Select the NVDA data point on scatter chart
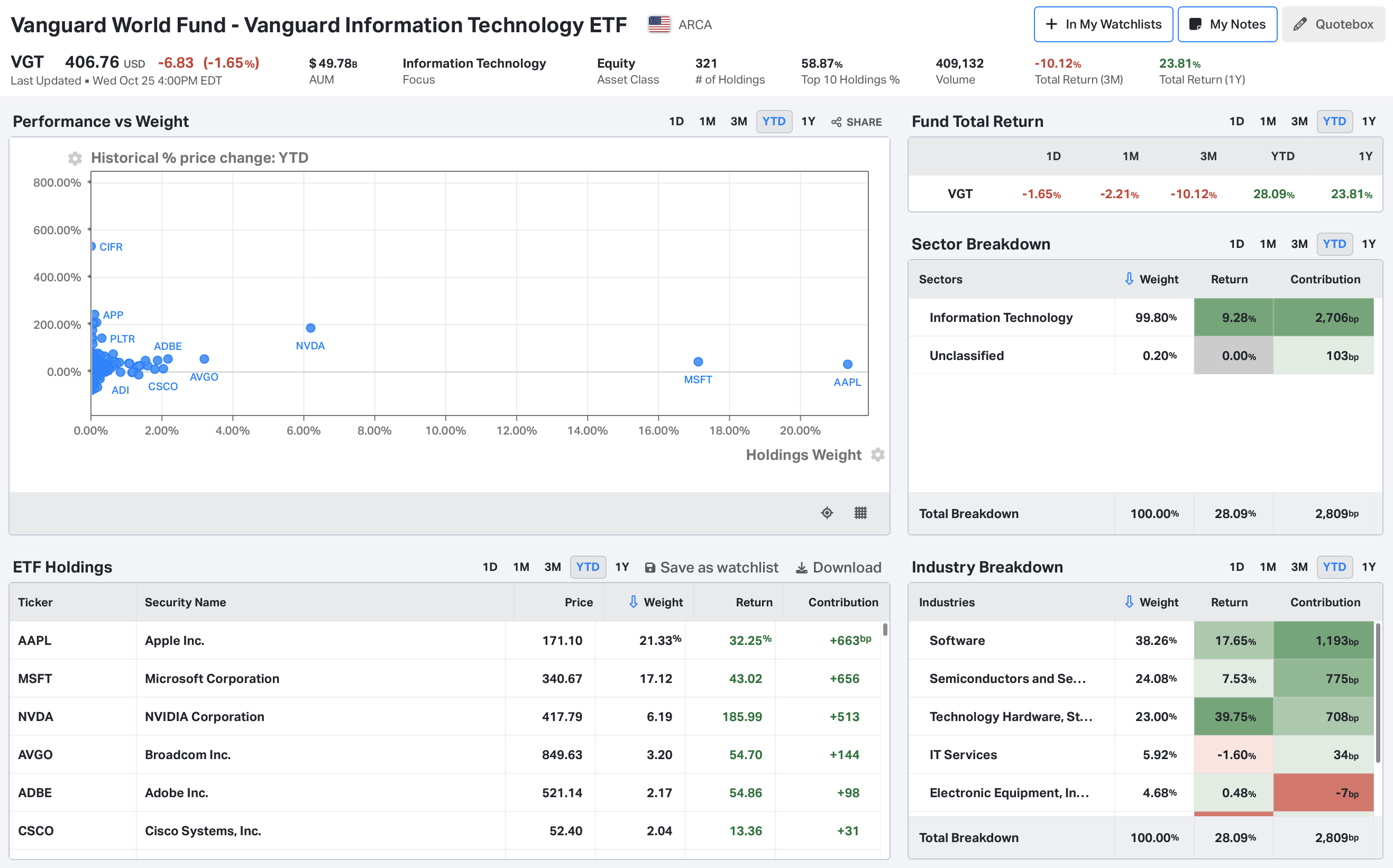Image resolution: width=1393 pixels, height=868 pixels. (x=310, y=328)
